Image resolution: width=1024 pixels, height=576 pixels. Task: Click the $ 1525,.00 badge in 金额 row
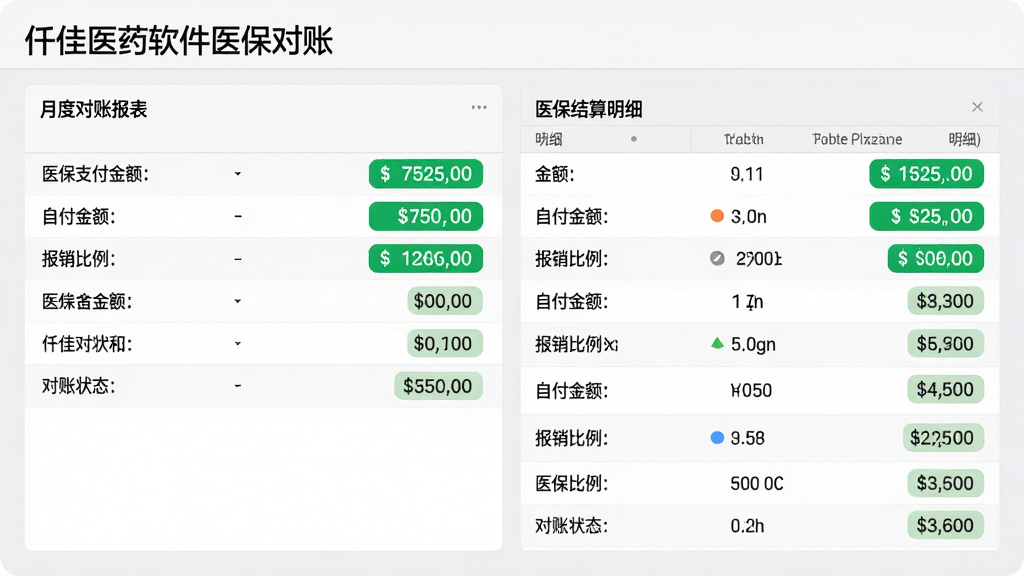(x=926, y=174)
